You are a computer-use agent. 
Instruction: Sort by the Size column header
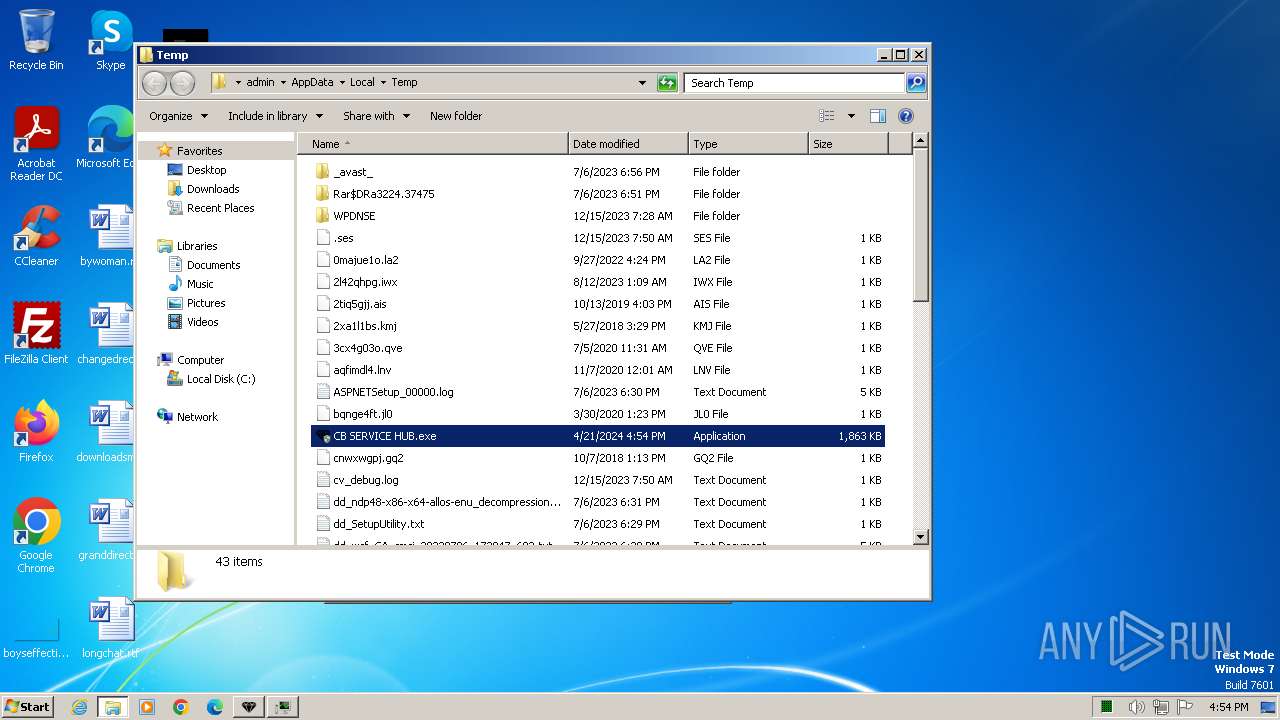pos(848,144)
